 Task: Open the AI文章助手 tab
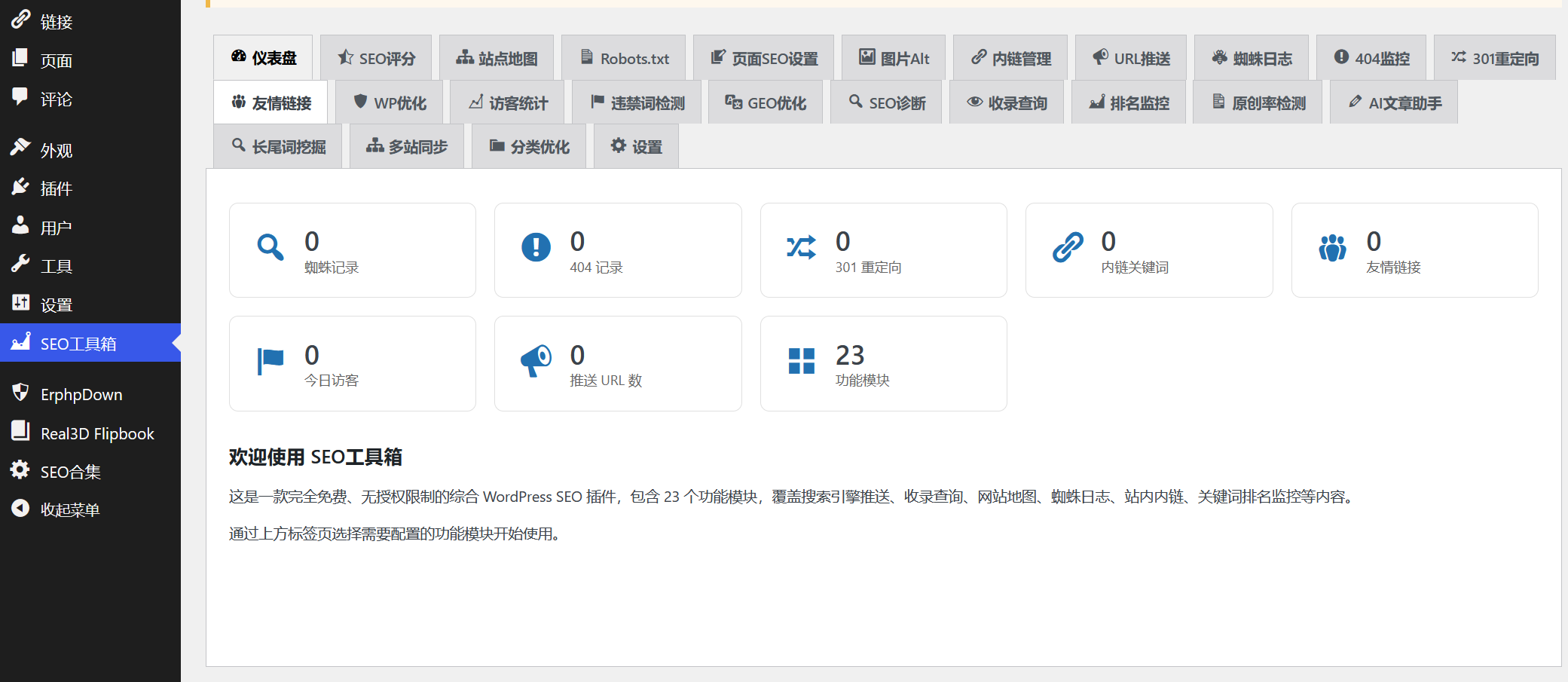coord(1394,102)
